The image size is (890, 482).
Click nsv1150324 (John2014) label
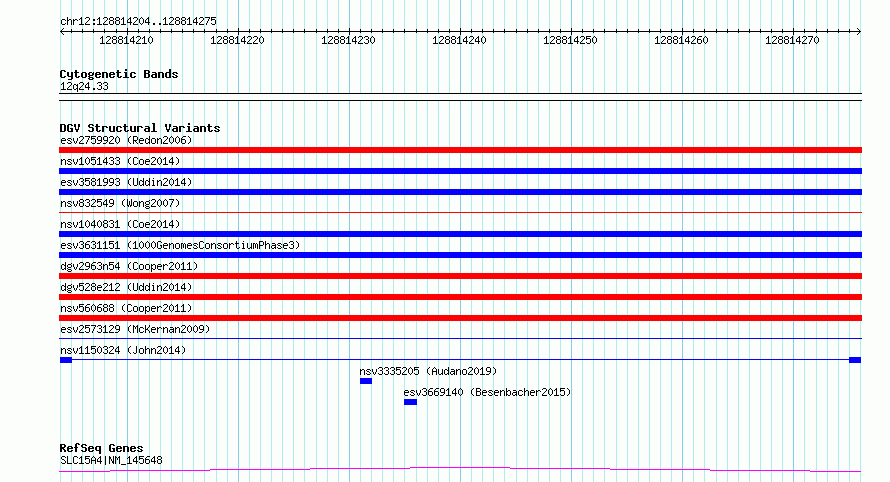[123, 350]
